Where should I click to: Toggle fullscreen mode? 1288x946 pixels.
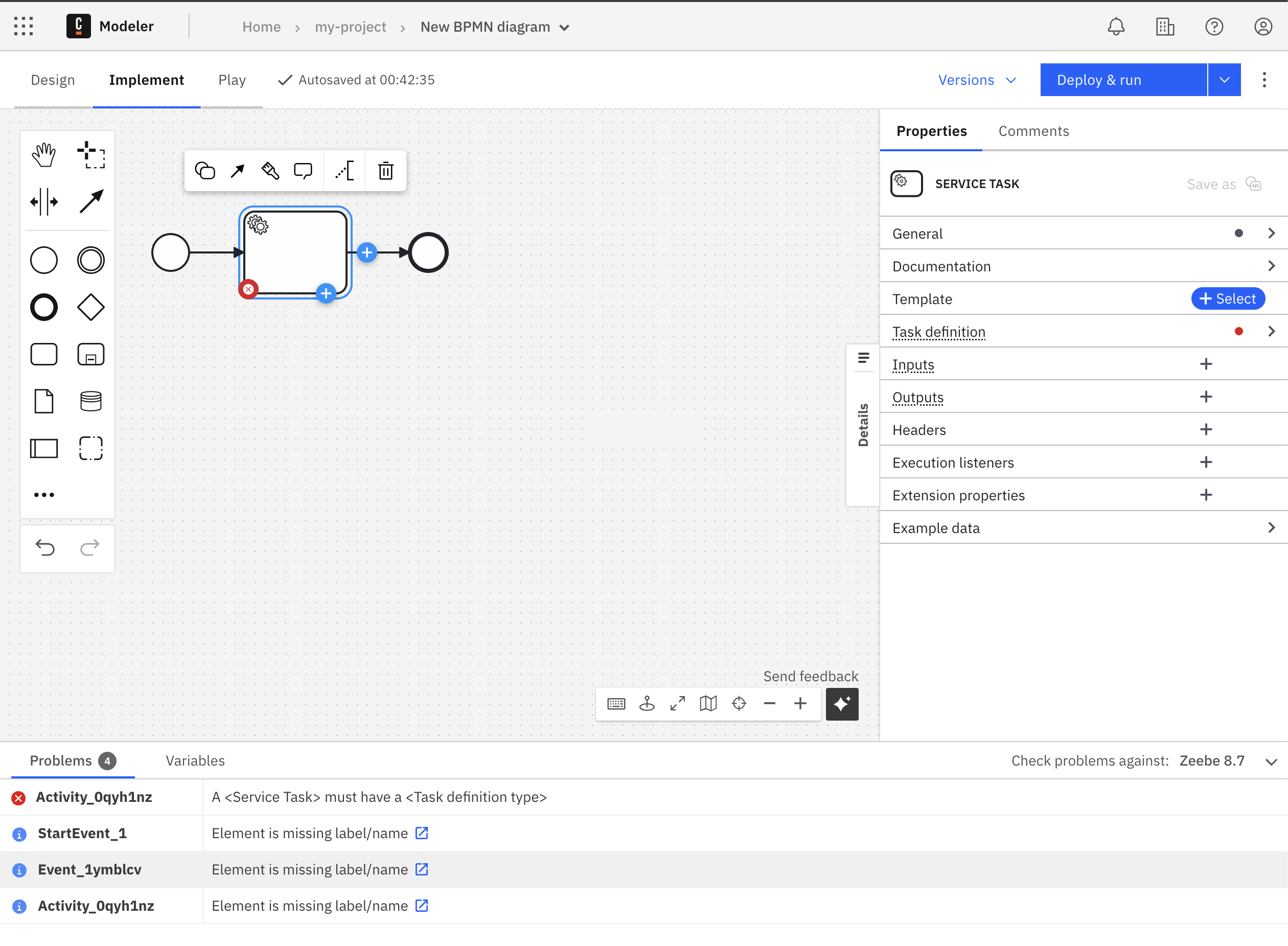678,704
